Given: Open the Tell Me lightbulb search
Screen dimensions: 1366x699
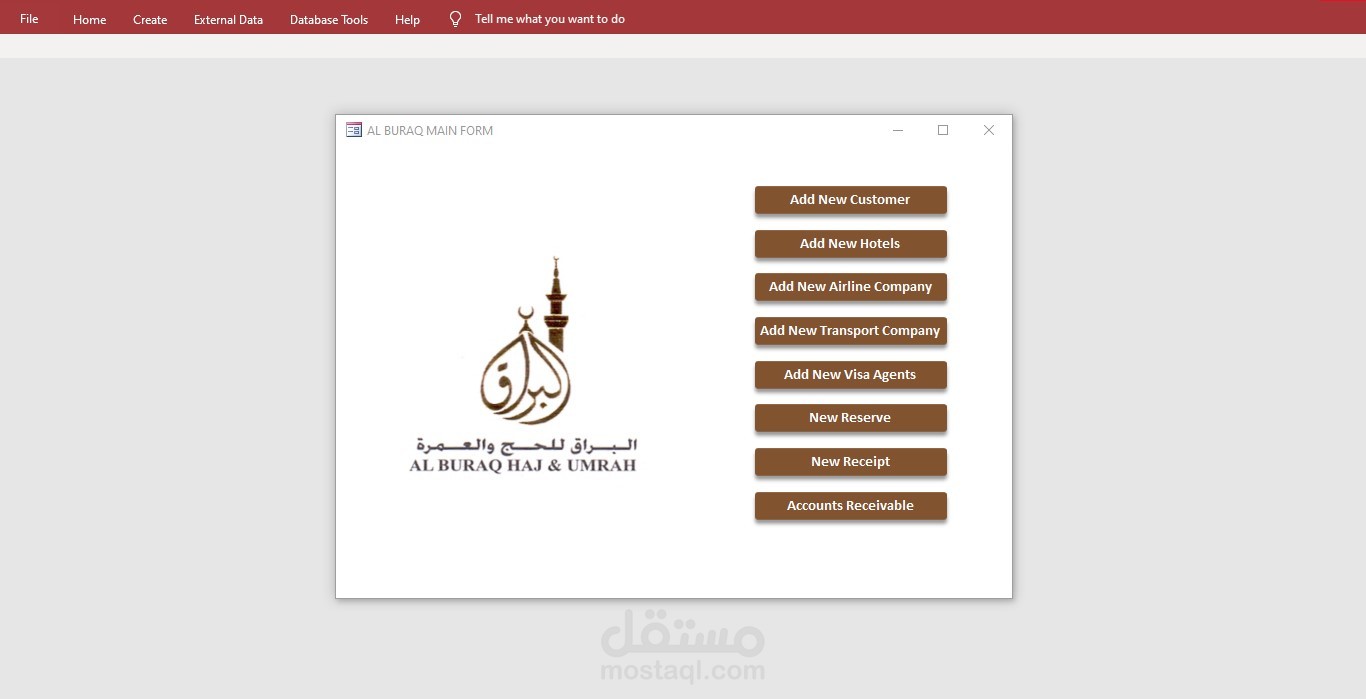Looking at the screenshot, I should point(455,17).
